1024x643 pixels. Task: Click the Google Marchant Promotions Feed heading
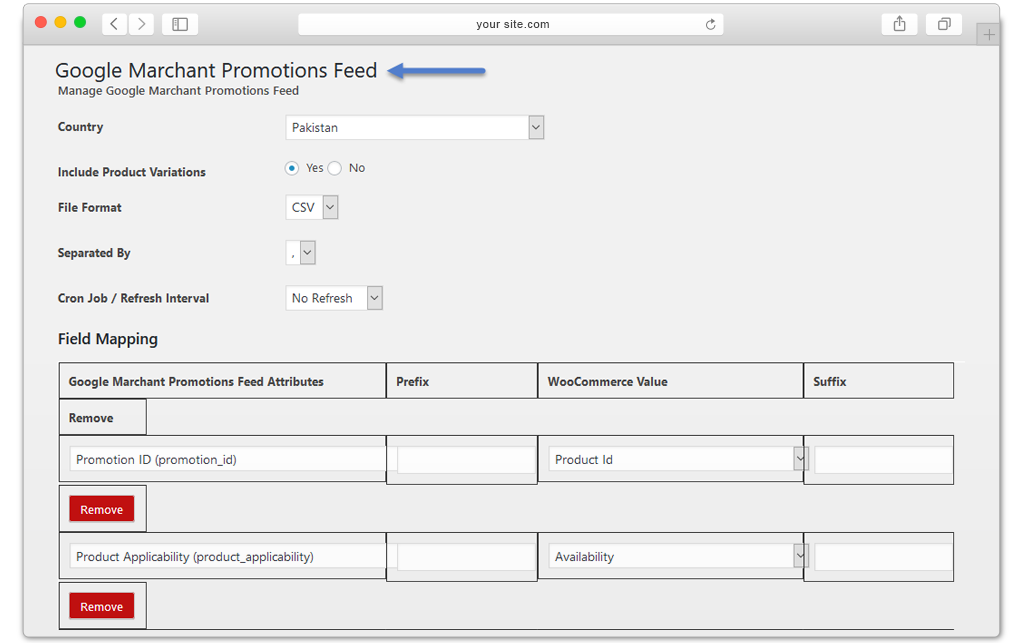point(216,71)
